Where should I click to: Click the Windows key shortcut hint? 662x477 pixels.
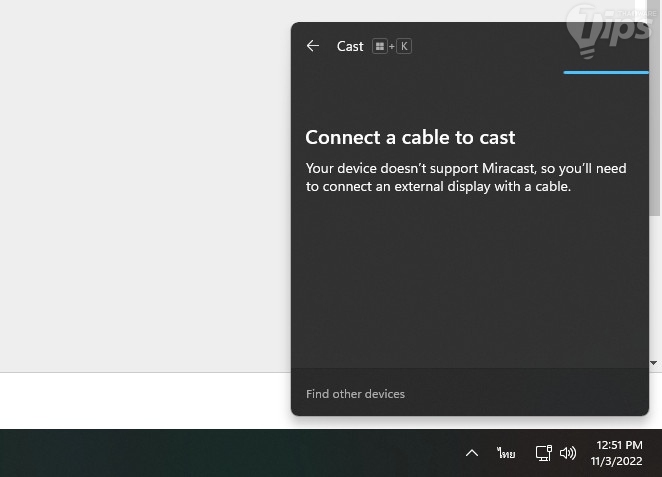point(380,46)
